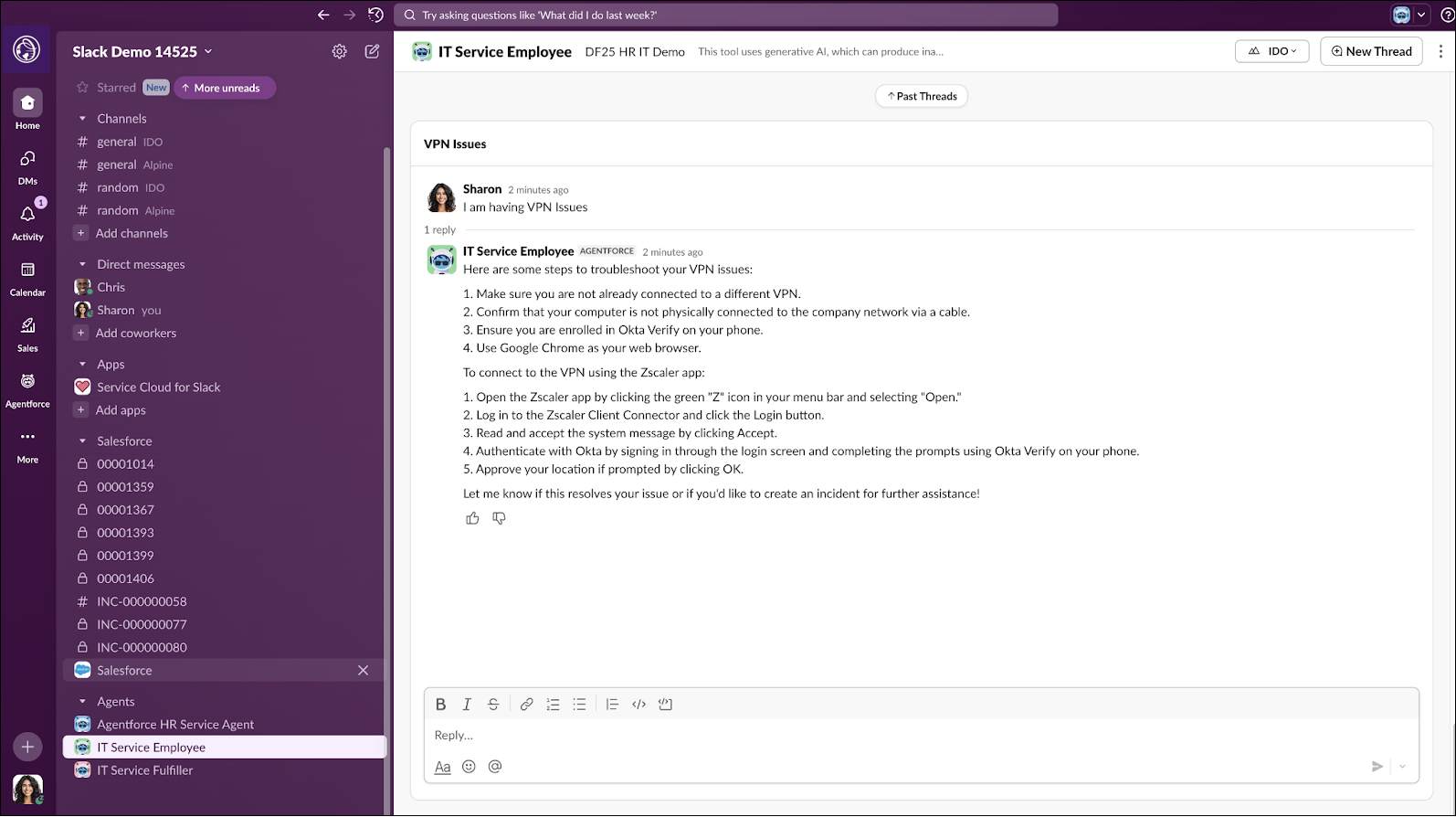Click Add coworkers

point(136,333)
